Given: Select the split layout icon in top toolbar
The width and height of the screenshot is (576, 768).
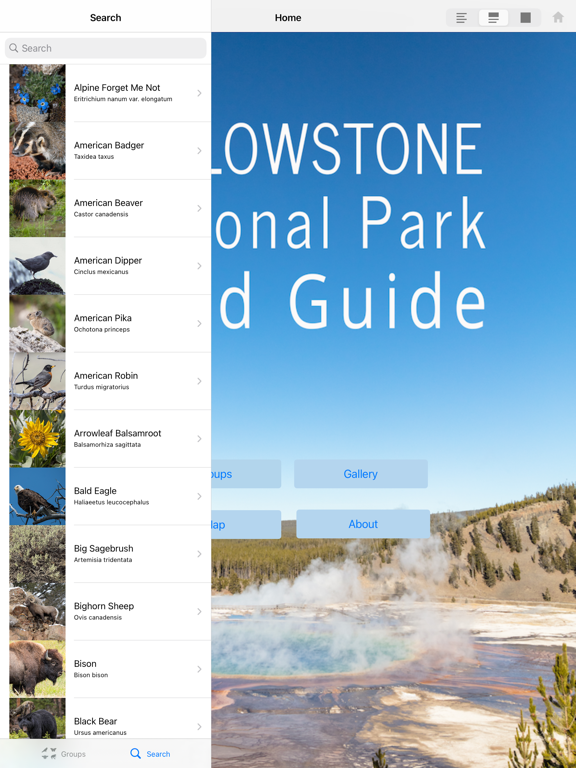Looking at the screenshot, I should (493, 18).
